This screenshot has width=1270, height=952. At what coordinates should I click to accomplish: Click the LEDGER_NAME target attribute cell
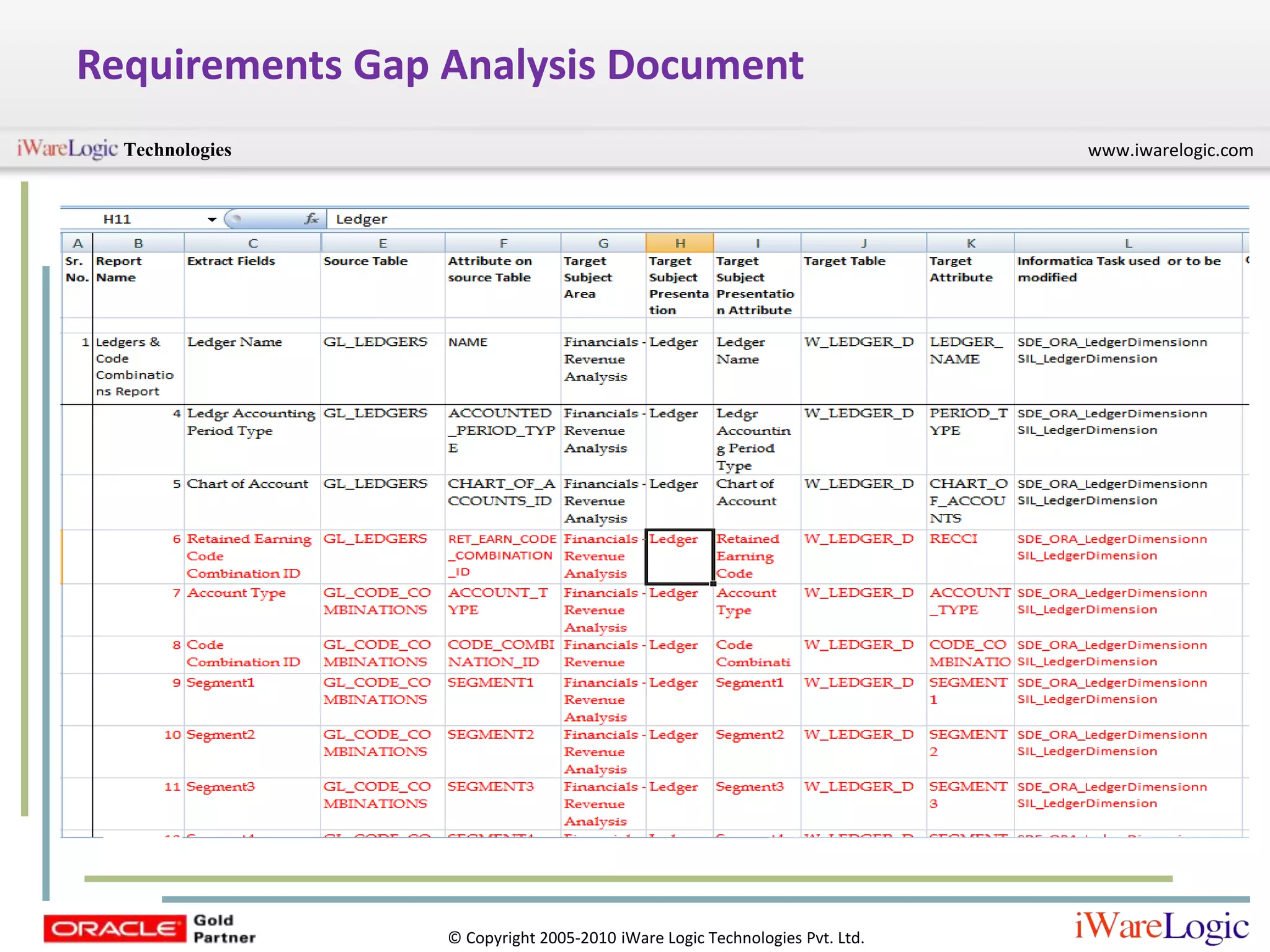(x=970, y=368)
